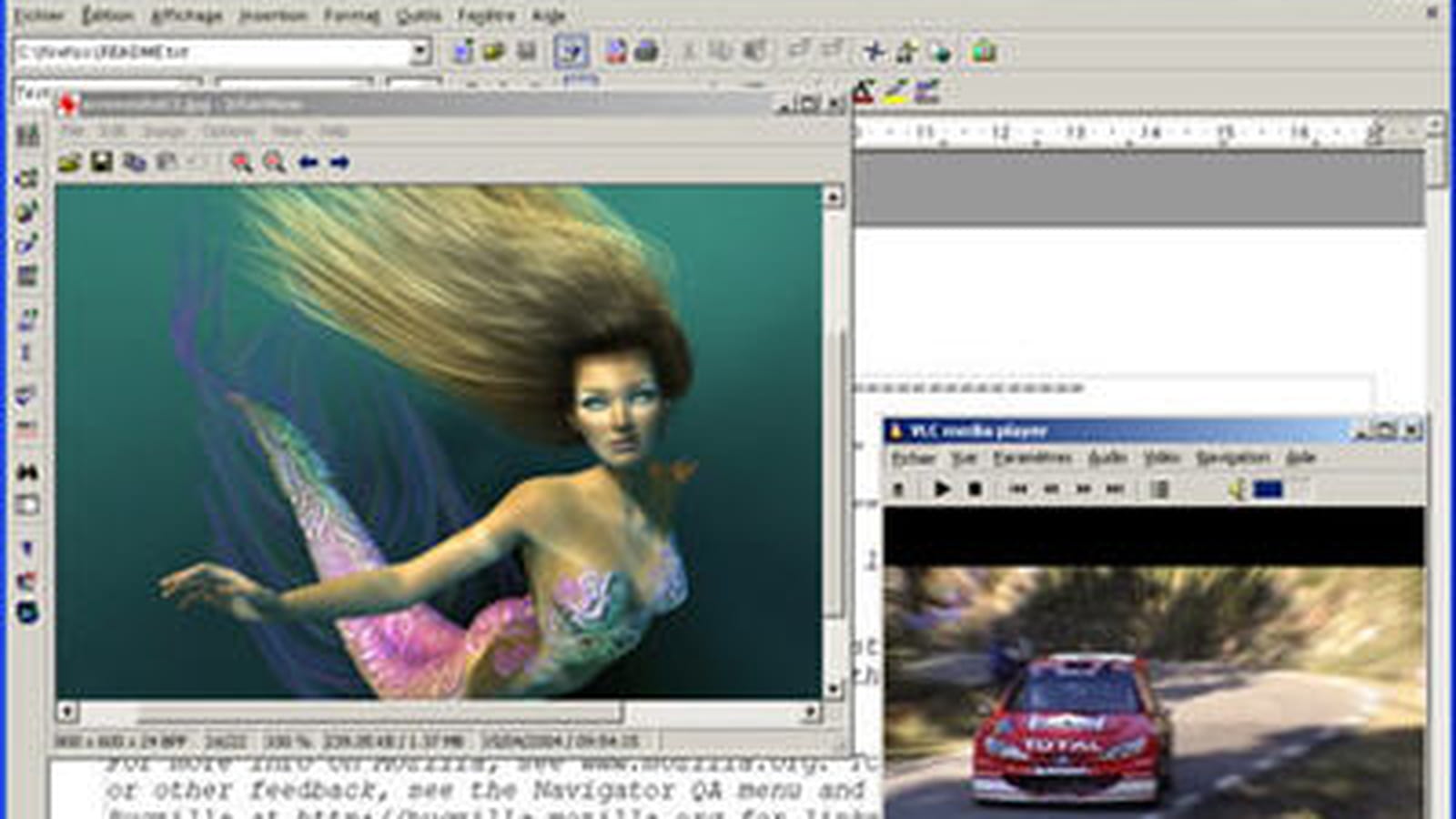Click the speaker volume icon in VLC

[x=1236, y=490]
